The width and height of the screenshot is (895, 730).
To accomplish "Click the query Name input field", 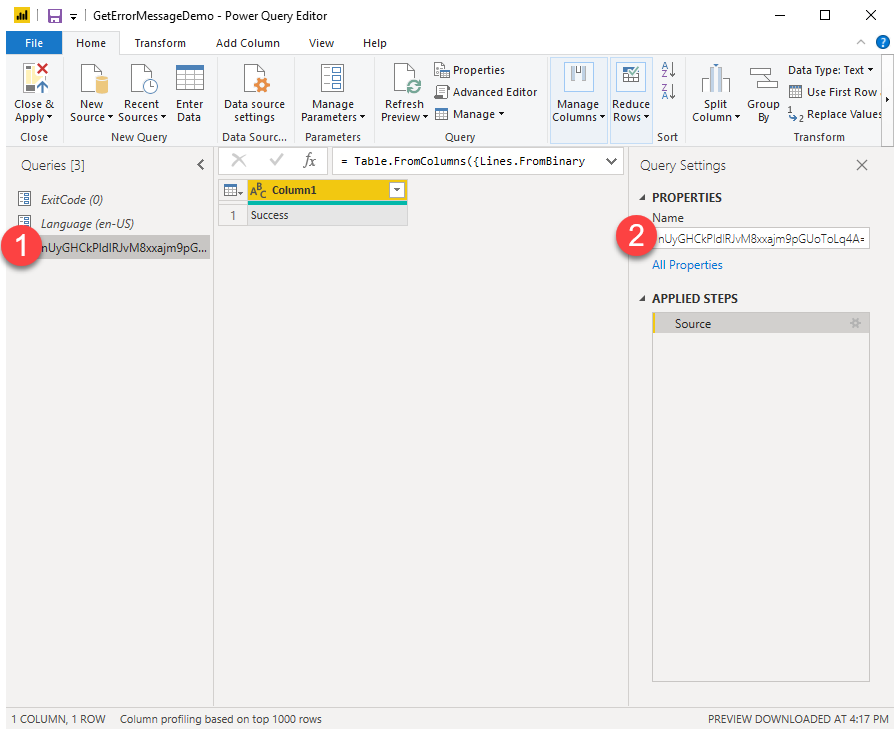I will pyautogui.click(x=761, y=239).
